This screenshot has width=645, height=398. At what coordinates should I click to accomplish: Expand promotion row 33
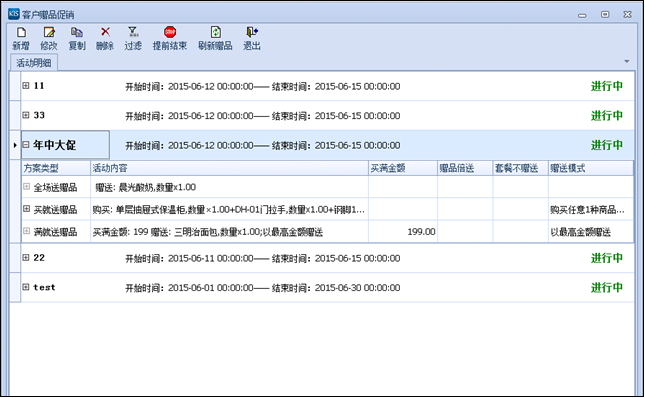tap(26, 115)
